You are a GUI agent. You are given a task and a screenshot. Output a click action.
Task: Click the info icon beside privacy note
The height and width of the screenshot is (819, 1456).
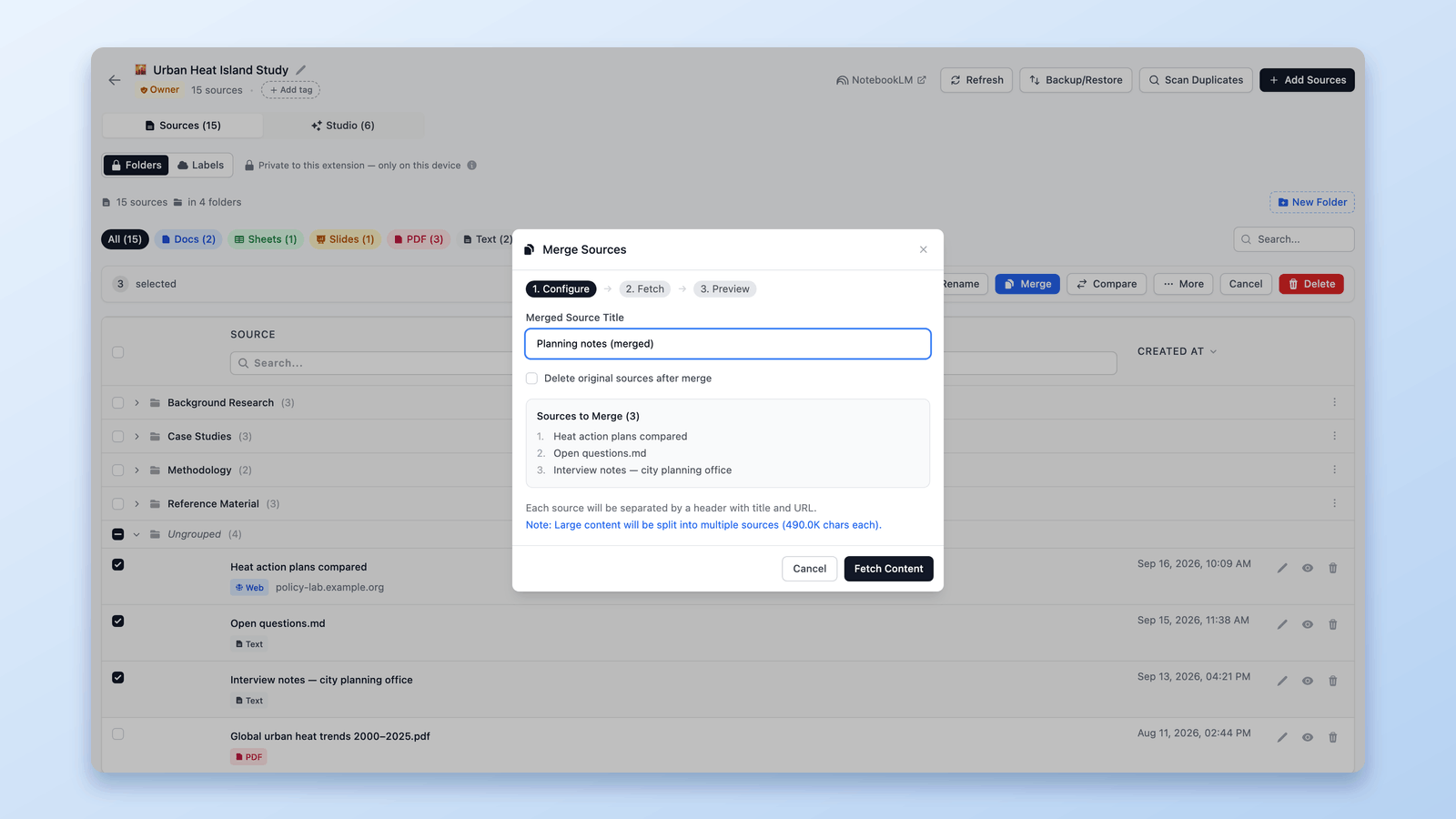(471, 166)
